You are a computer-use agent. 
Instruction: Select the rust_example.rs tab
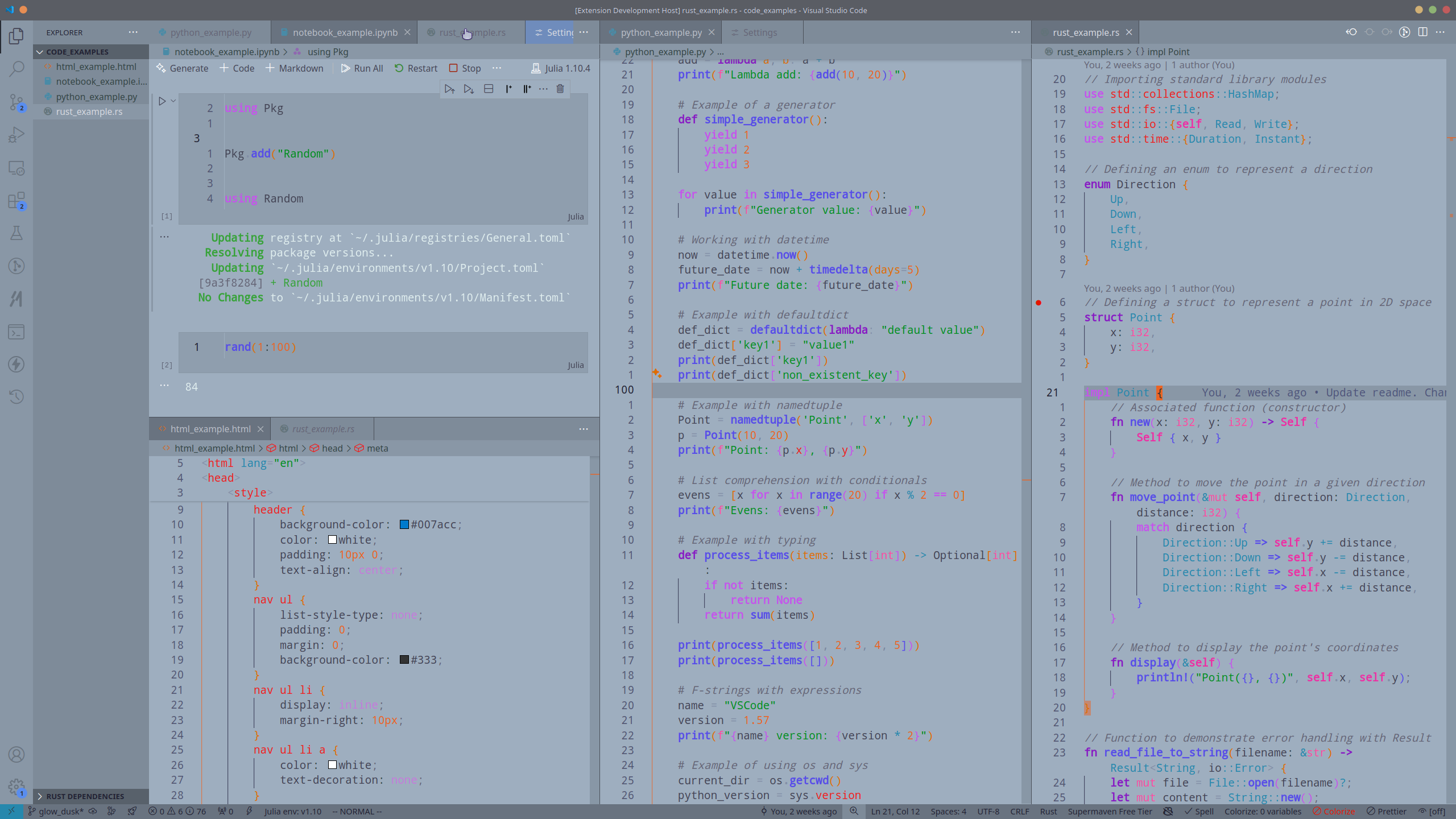(x=471, y=32)
